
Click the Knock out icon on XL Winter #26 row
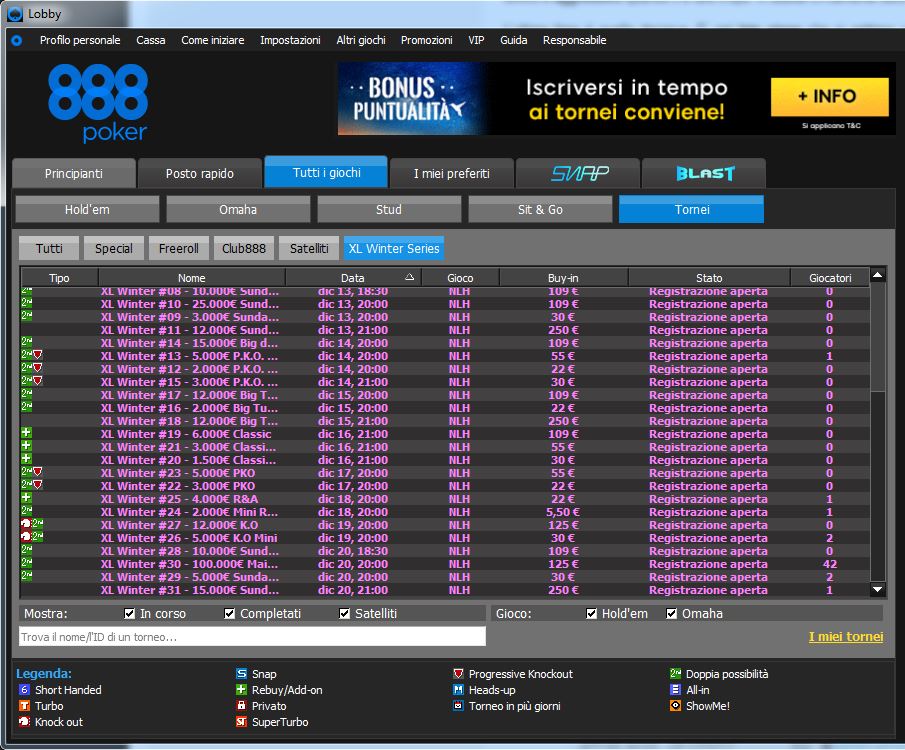click(x=26, y=537)
